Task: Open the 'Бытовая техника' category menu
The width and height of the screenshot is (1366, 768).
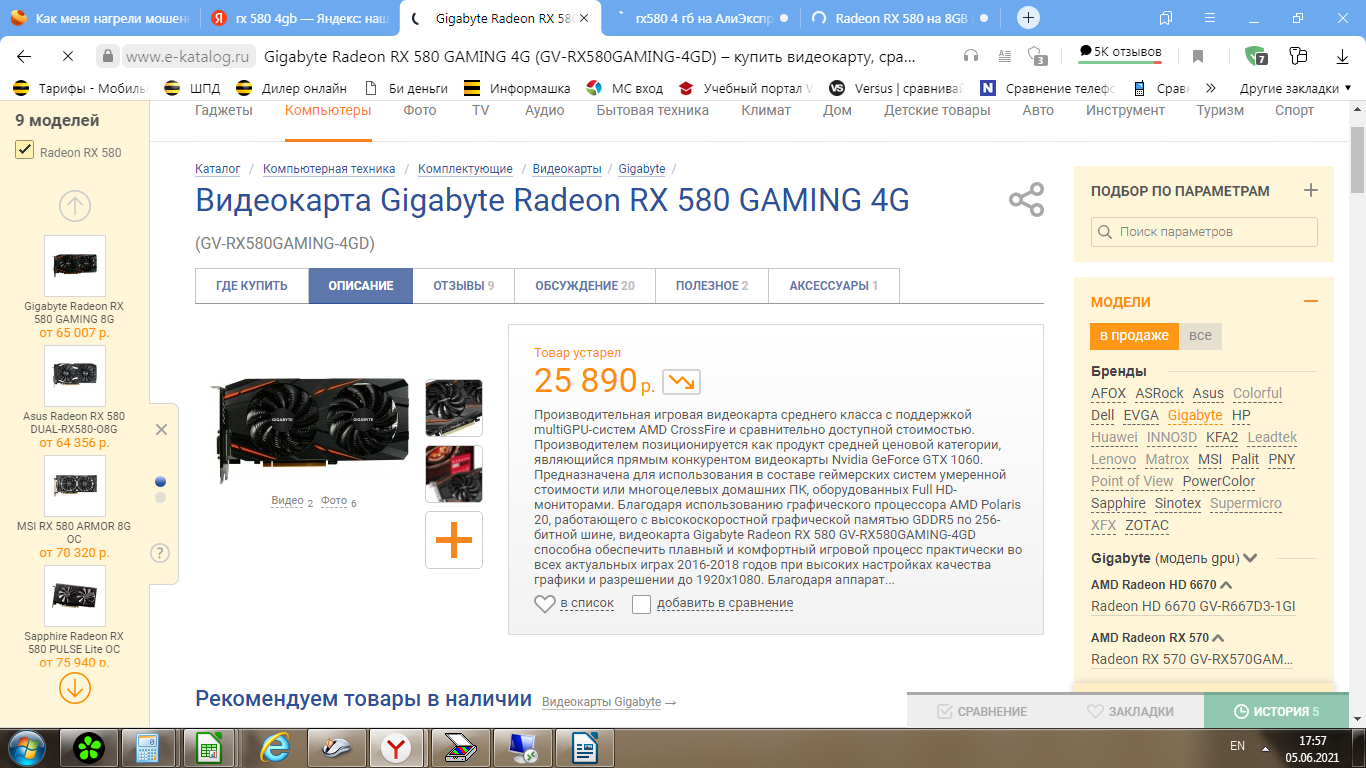Action: [653, 111]
